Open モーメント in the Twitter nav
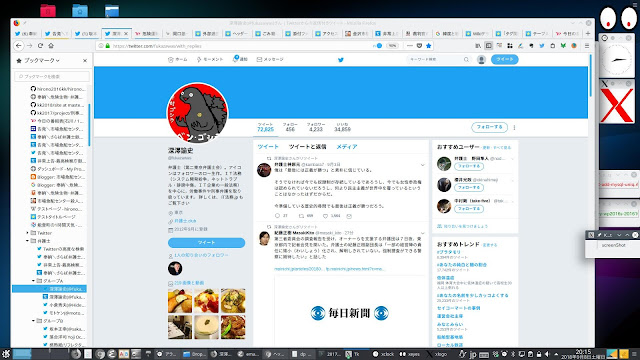Viewport: 640px width, 360px height. click(x=210, y=60)
